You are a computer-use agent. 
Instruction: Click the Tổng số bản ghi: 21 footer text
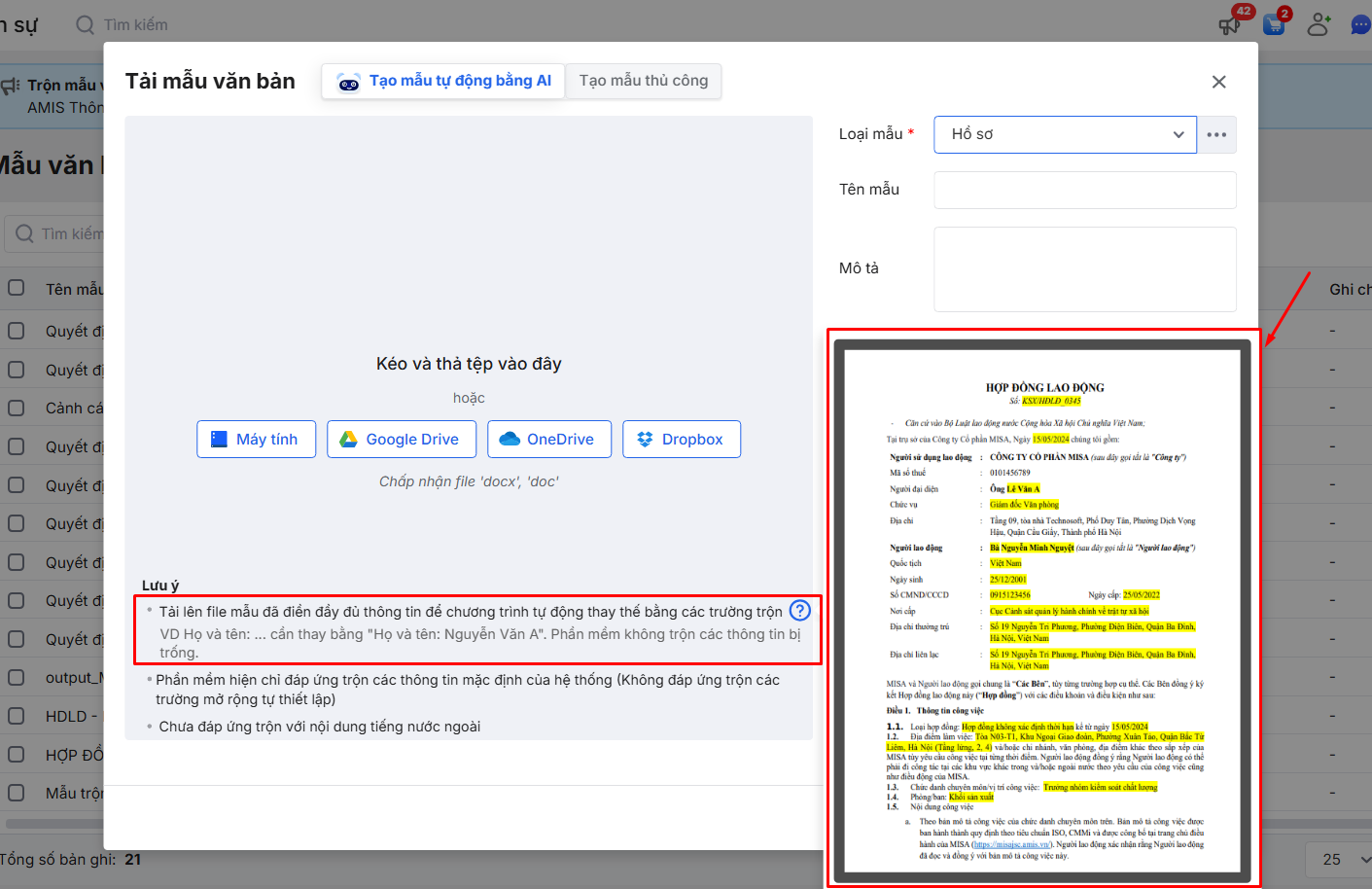coord(70,860)
